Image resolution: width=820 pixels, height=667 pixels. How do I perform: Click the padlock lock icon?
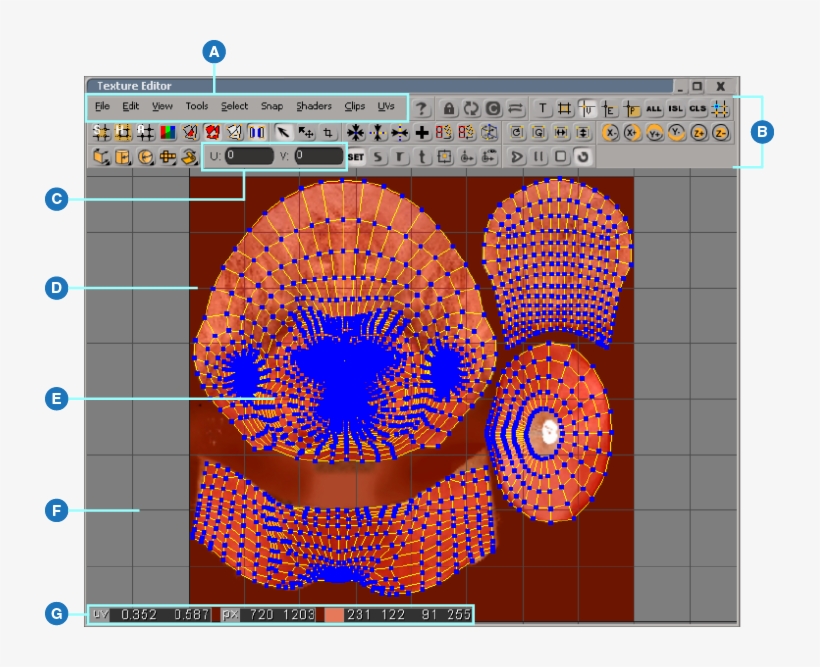(x=450, y=108)
